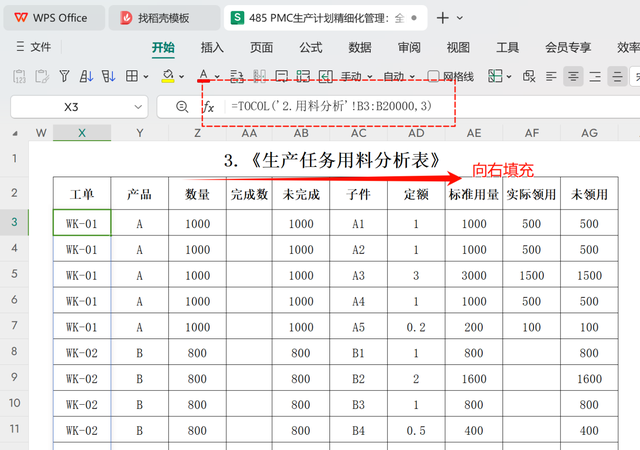
Task: Expand the font color dropdown arrow
Action: pyautogui.click(x=217, y=77)
